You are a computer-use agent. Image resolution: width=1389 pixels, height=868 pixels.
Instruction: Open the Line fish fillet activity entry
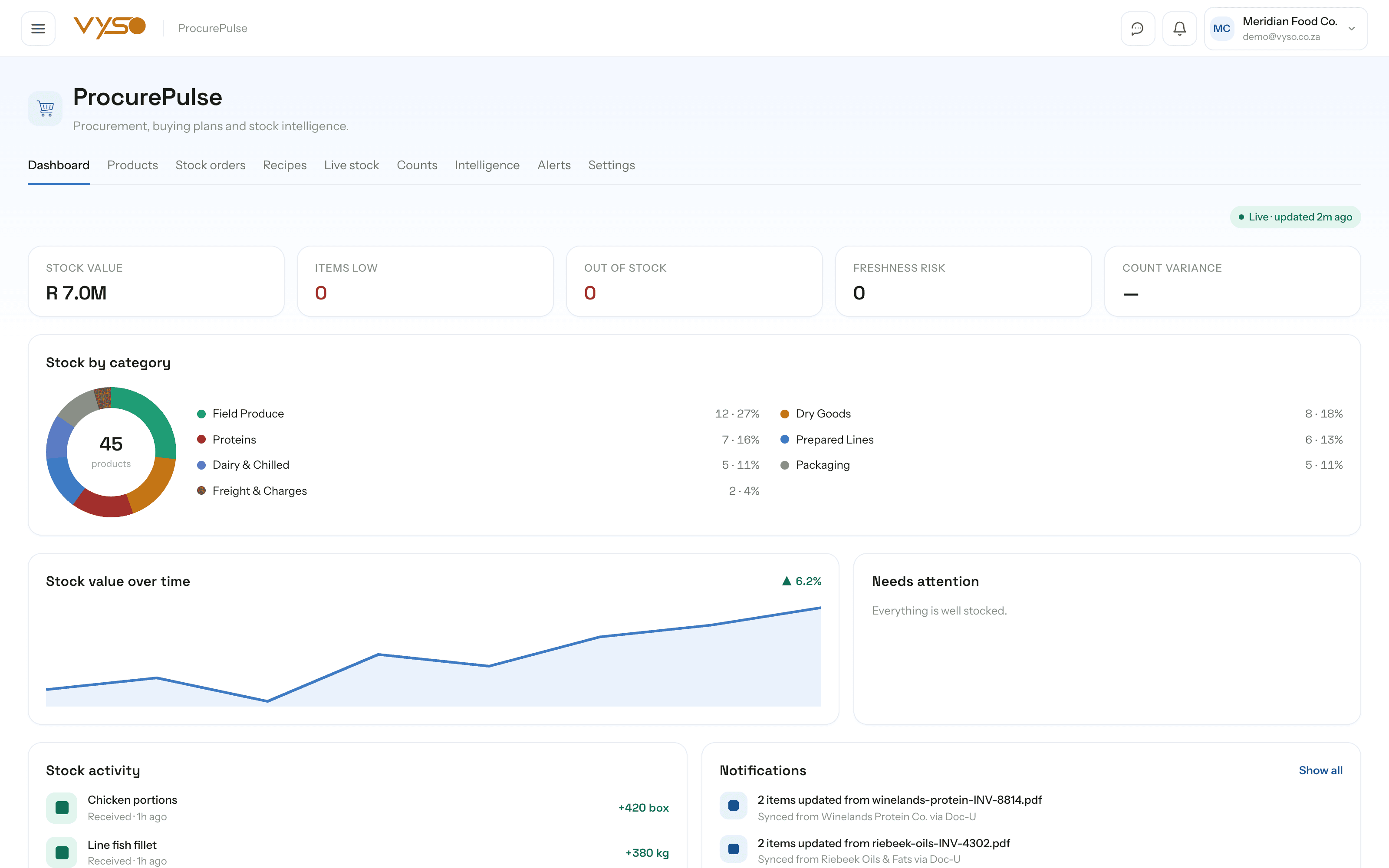point(357,852)
